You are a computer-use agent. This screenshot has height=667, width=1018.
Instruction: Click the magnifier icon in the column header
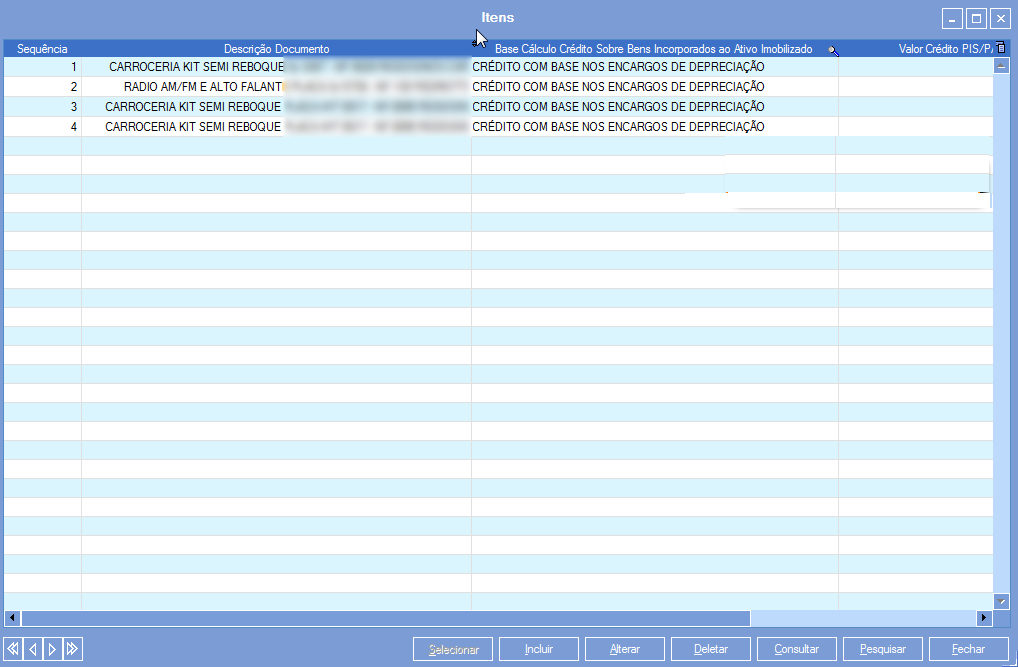[x=832, y=49]
